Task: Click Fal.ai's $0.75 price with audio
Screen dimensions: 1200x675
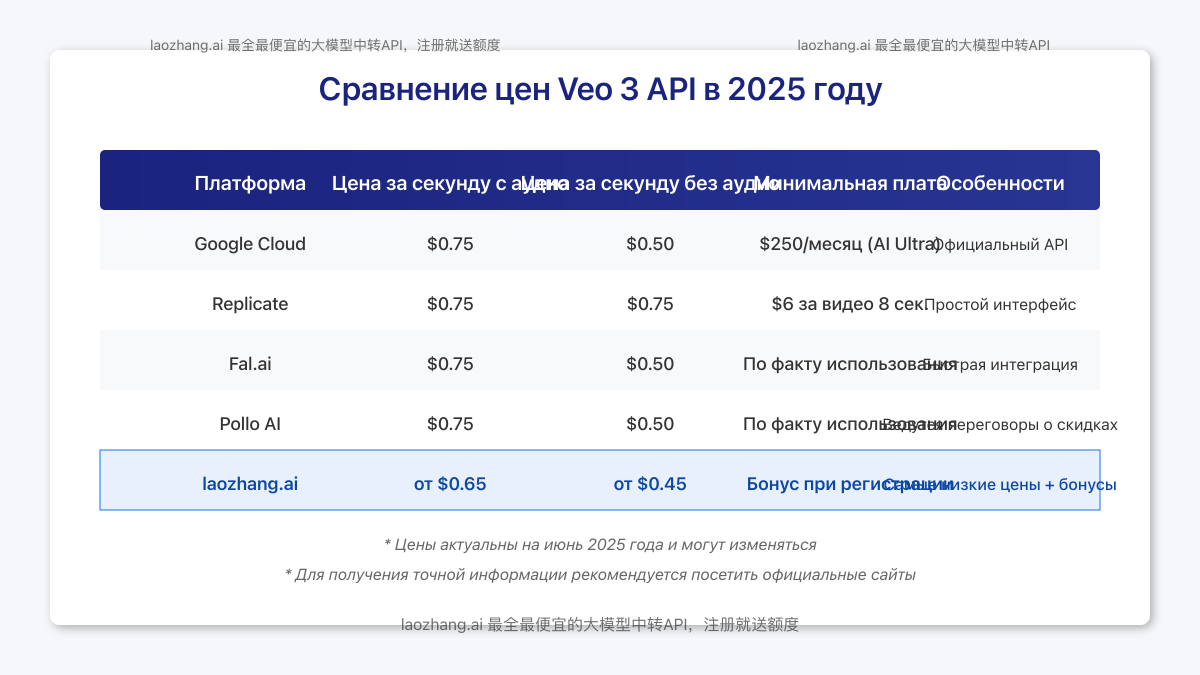Action: (450, 364)
